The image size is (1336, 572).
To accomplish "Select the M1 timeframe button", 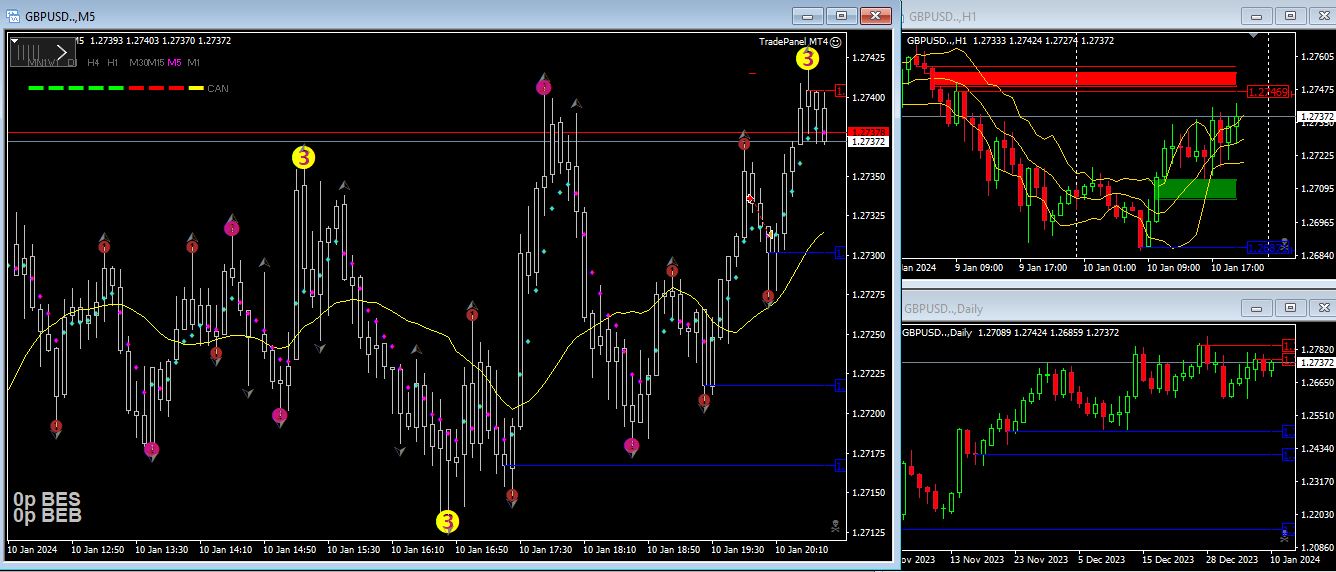I will 194,62.
